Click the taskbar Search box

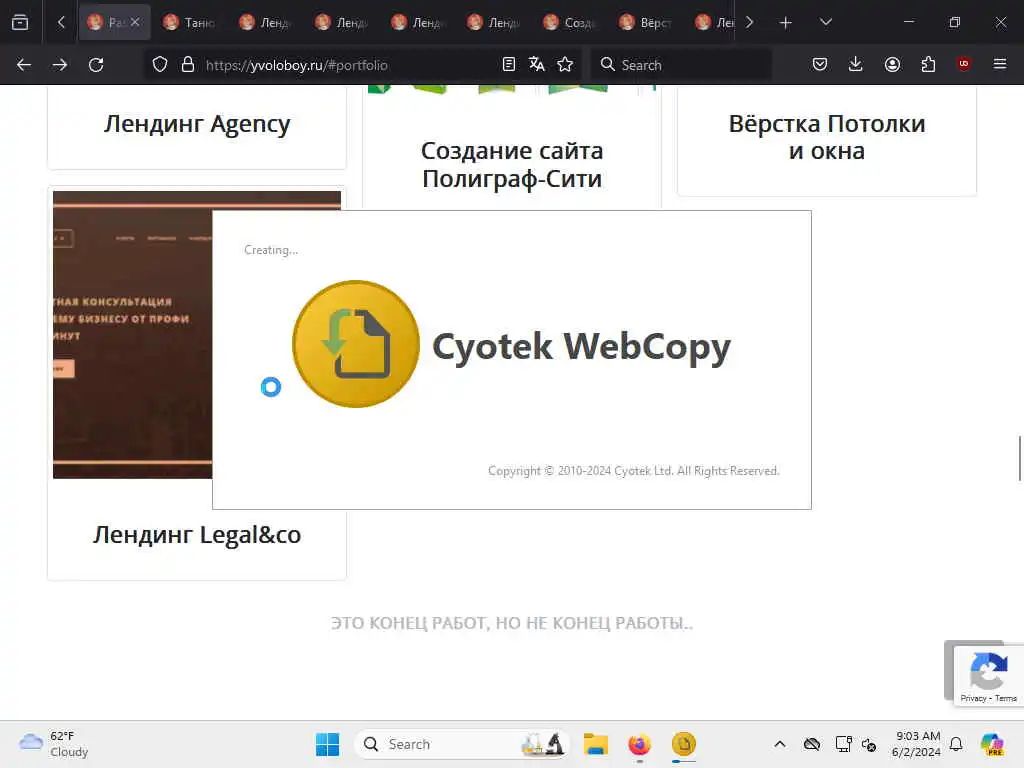[462, 744]
